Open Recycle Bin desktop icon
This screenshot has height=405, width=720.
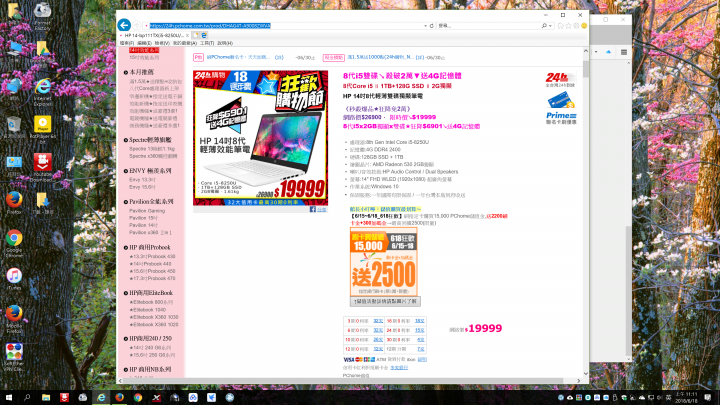point(14,128)
